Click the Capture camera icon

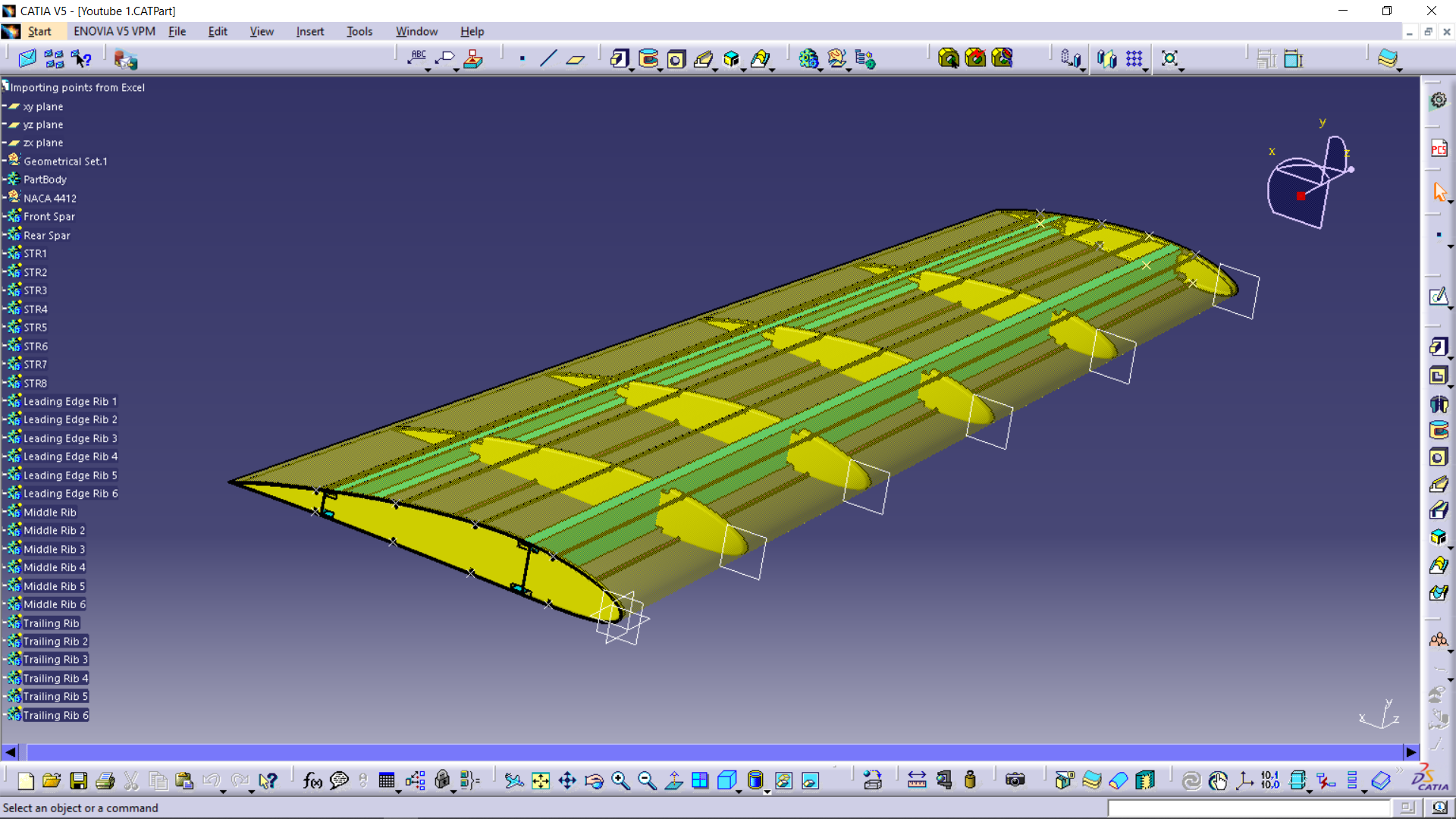1015,780
